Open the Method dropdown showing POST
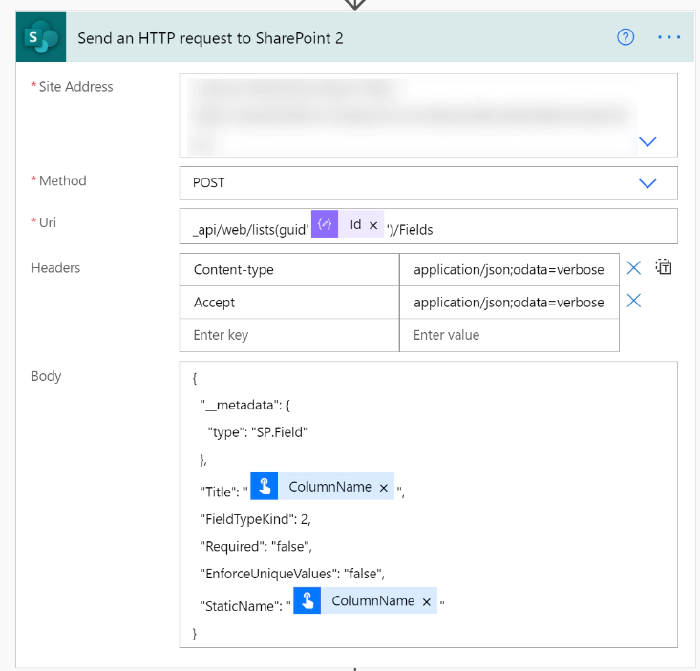Screen dimensions: 700x671 (x=647, y=183)
